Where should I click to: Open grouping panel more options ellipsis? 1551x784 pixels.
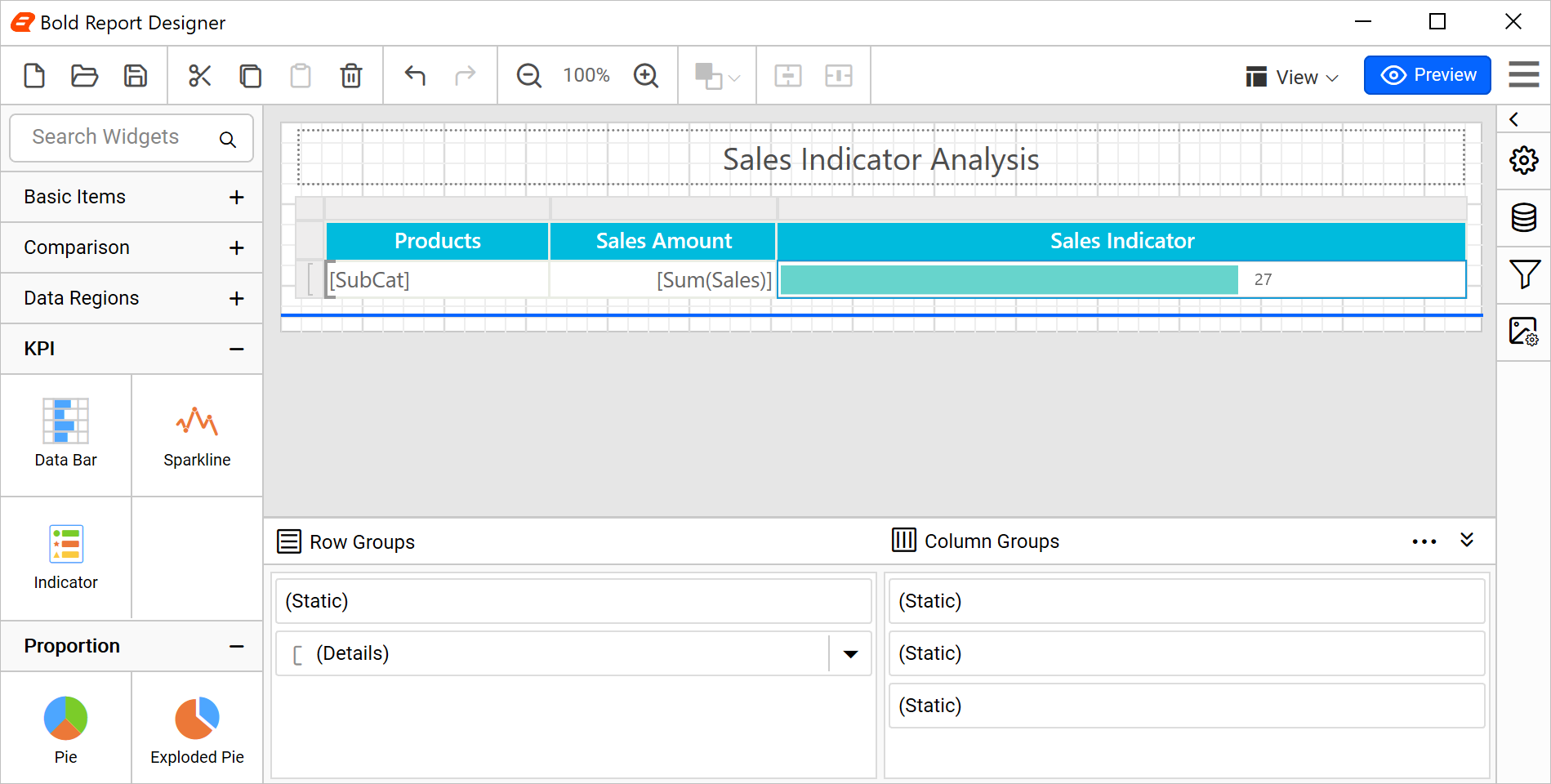[1424, 542]
